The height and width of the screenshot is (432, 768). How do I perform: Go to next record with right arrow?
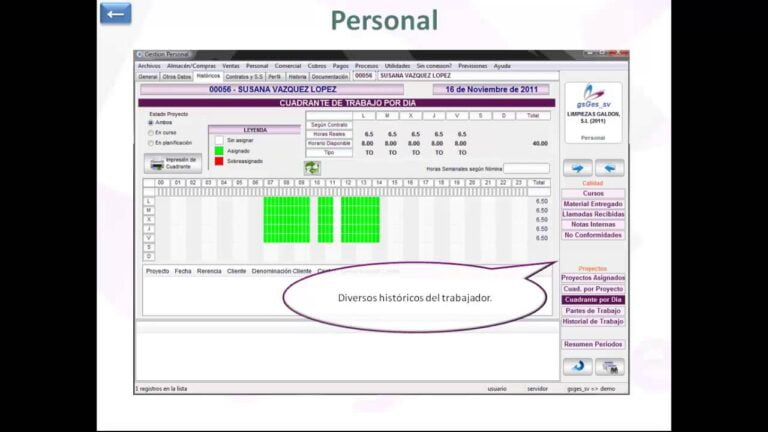point(577,168)
